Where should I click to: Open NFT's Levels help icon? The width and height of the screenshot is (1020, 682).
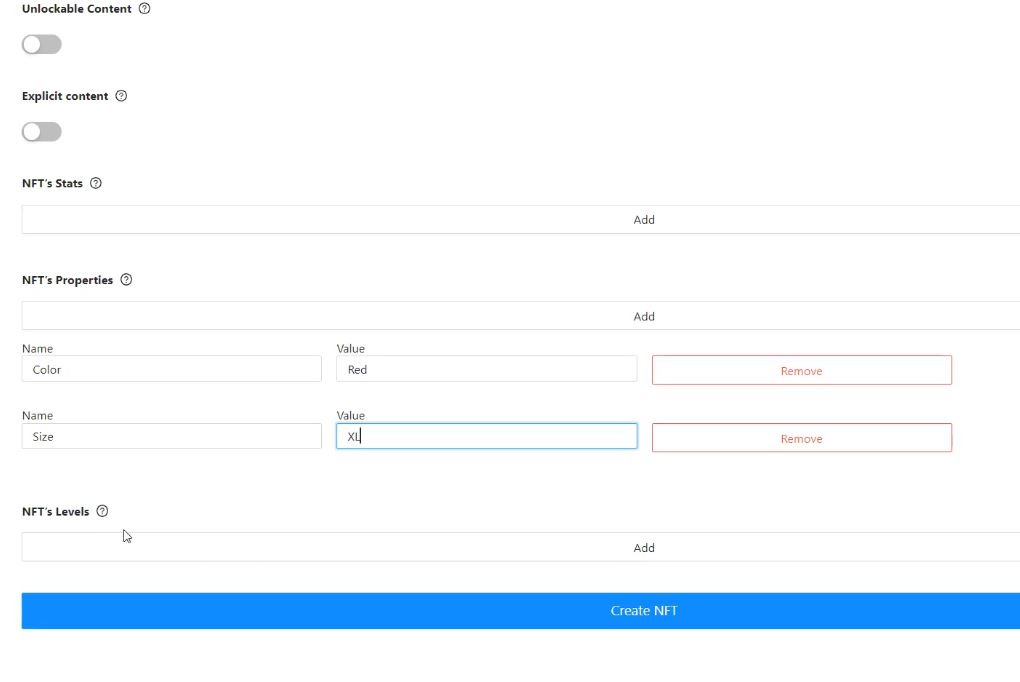(x=102, y=511)
